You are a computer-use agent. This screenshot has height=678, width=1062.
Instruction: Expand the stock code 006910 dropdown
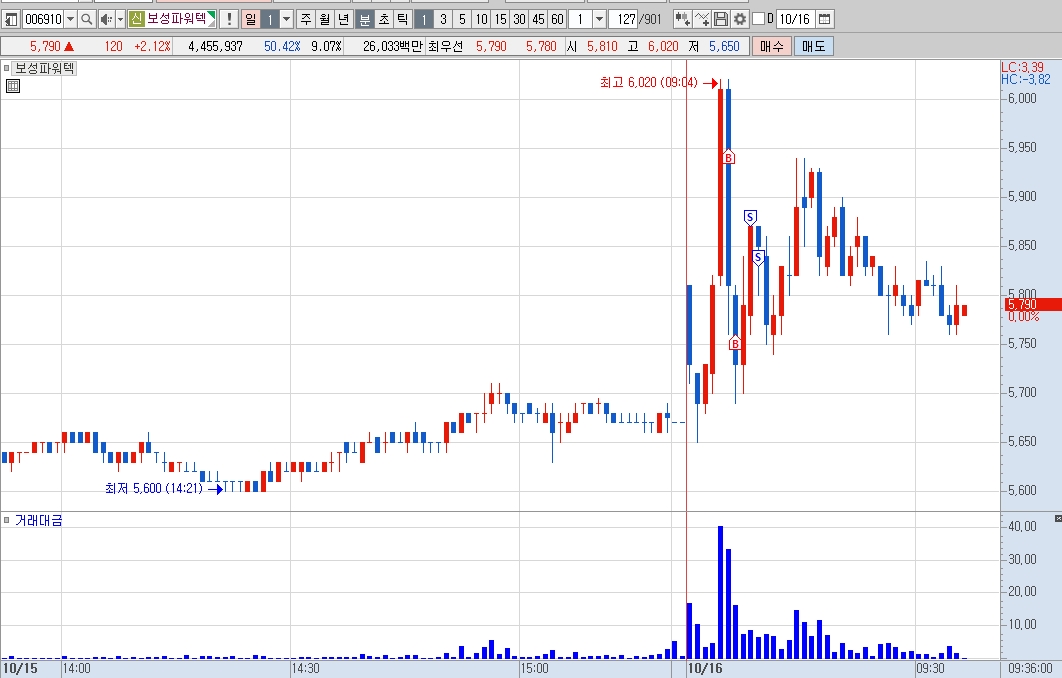(70, 19)
